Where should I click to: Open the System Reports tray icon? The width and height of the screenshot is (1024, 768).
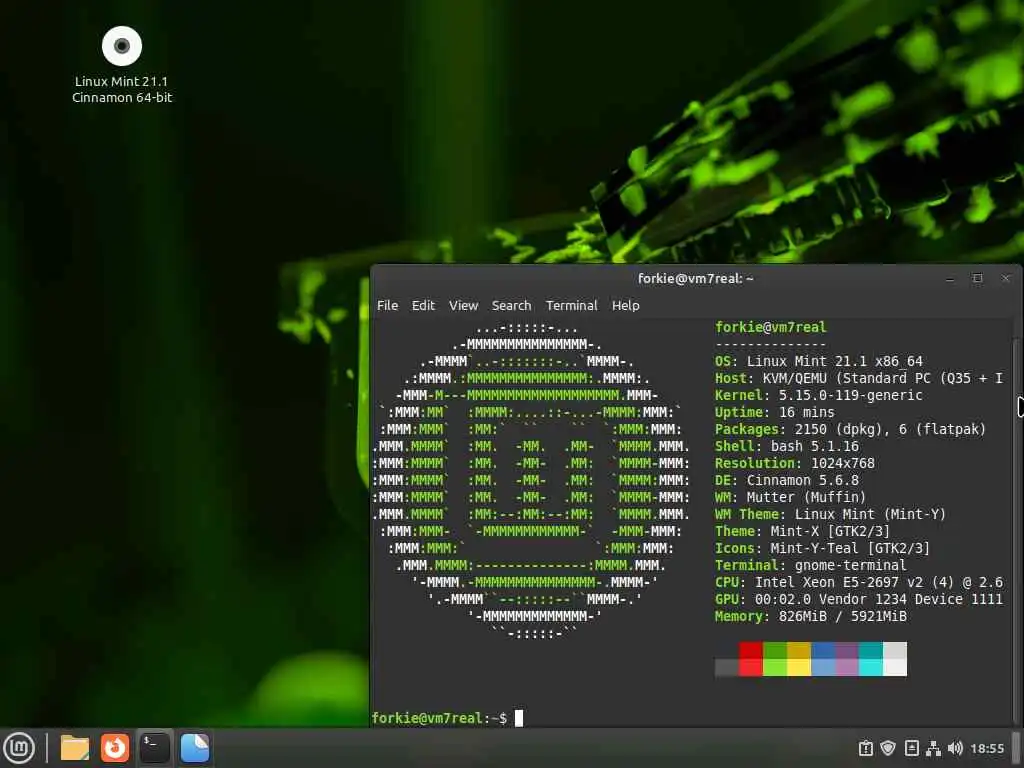coord(866,748)
